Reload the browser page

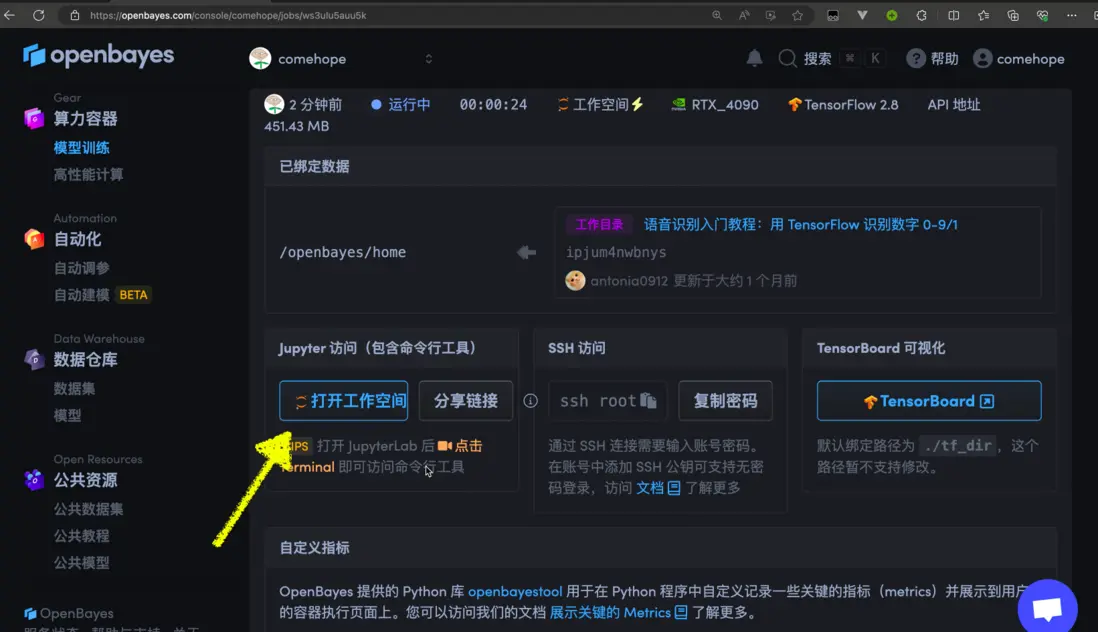(x=39, y=15)
